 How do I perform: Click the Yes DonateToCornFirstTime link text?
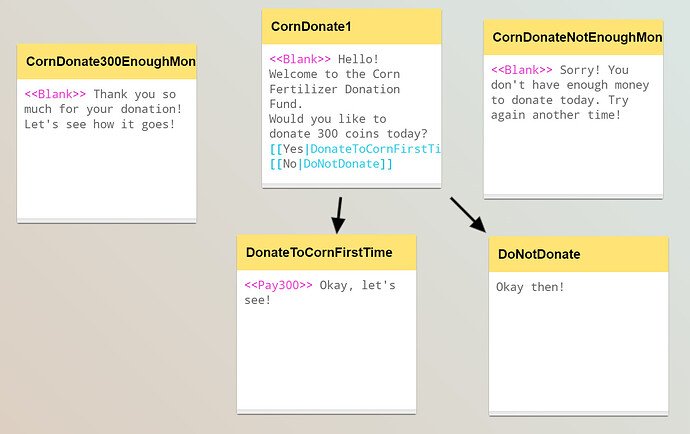[355, 149]
